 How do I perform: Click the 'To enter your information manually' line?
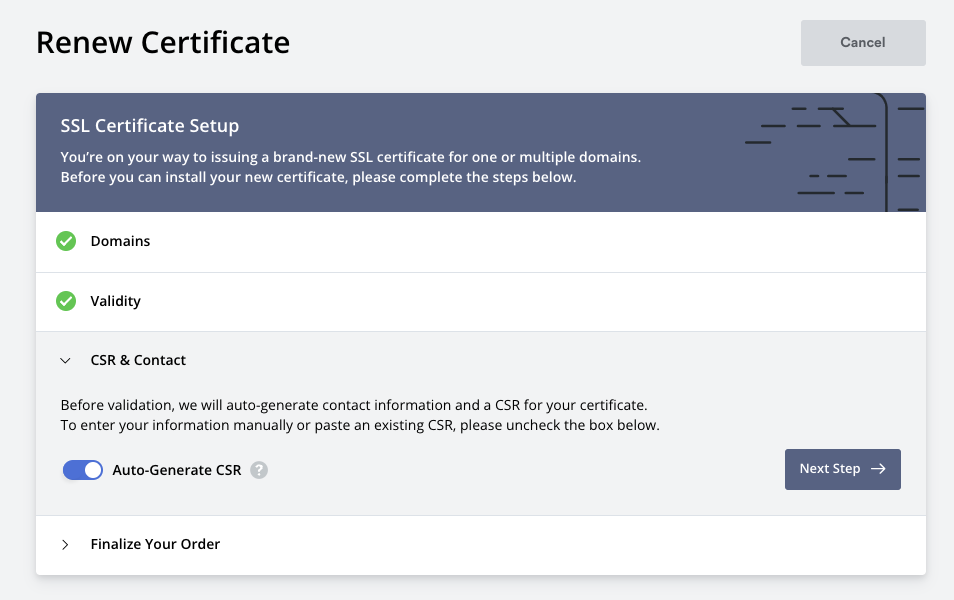pos(360,425)
